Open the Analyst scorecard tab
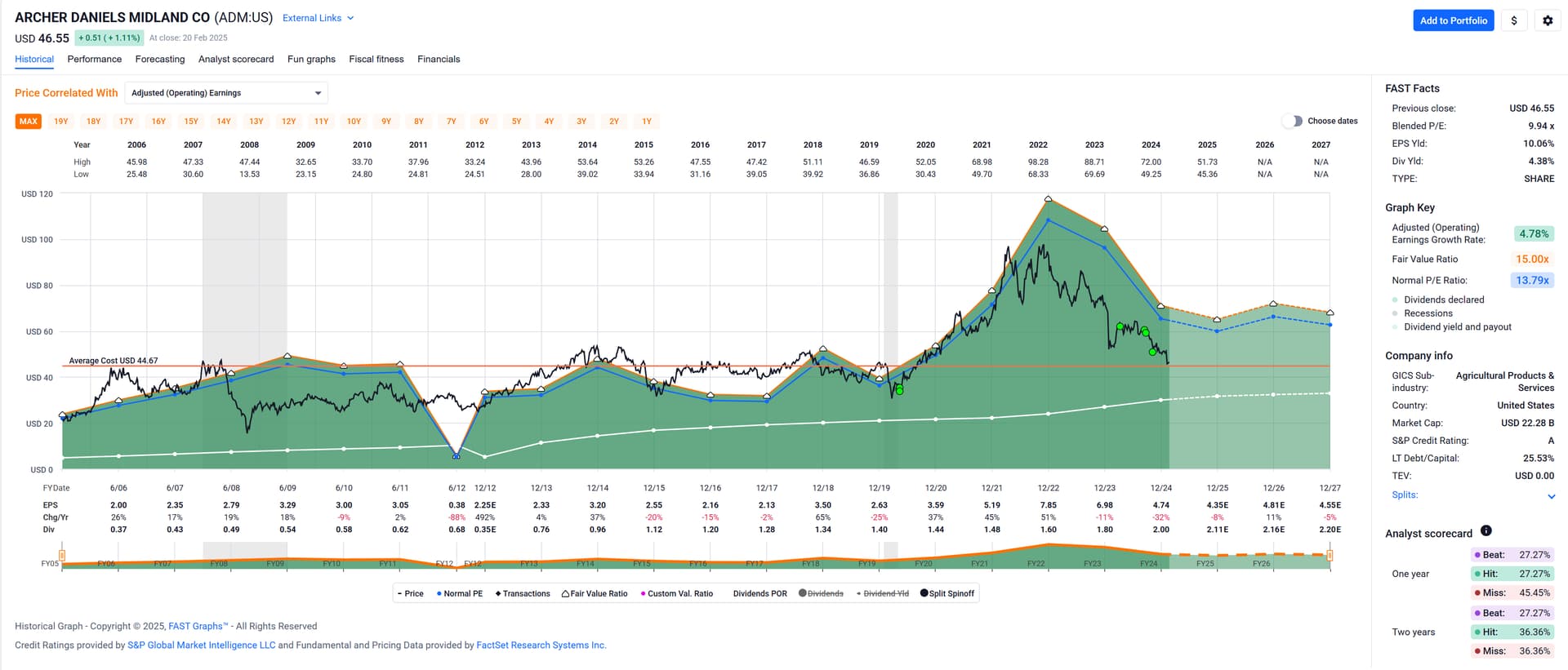1568x670 pixels. point(236,59)
